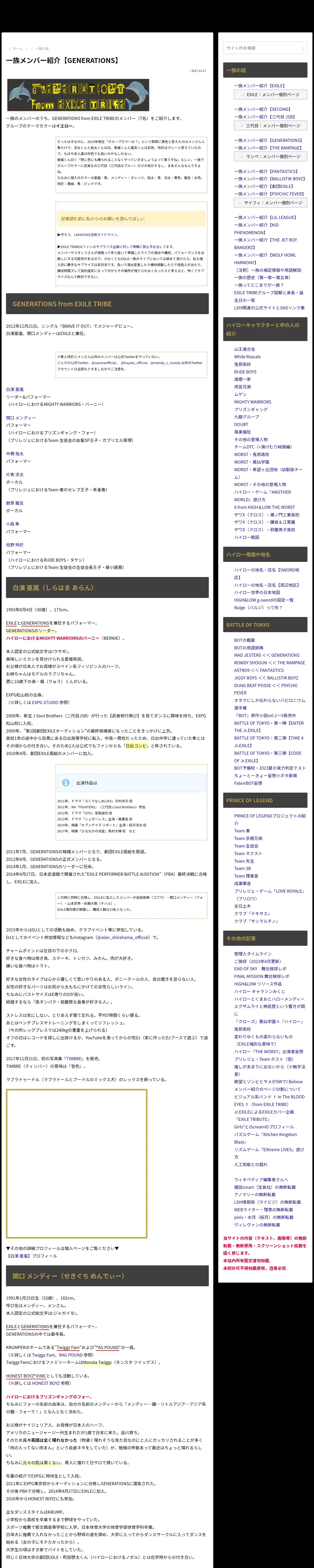The height and width of the screenshot is (1568, 314).
Task: Open pixiv・水月（桜月）の無断転載 link
Action: 263,1217
